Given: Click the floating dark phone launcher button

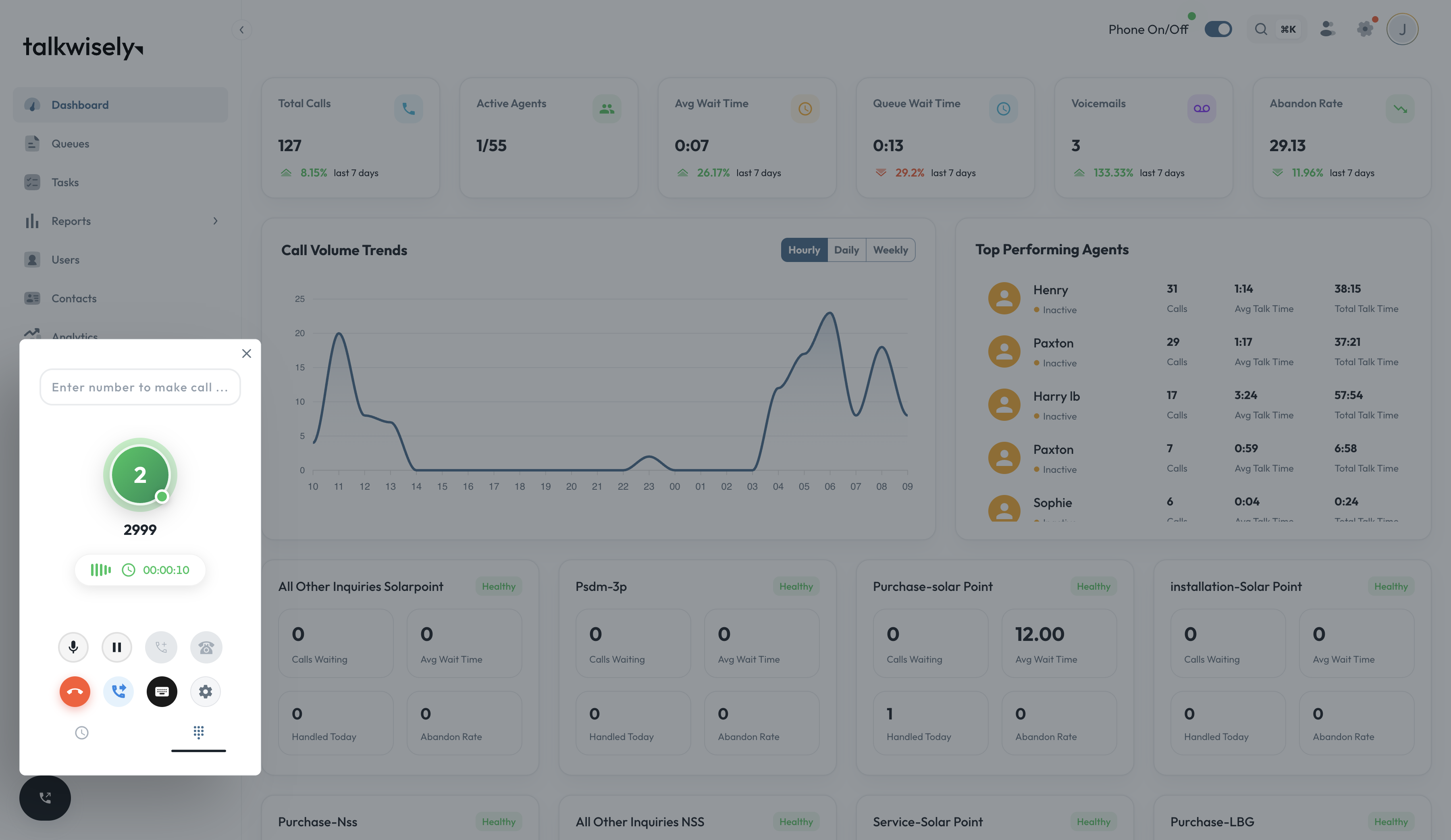Looking at the screenshot, I should point(45,797).
